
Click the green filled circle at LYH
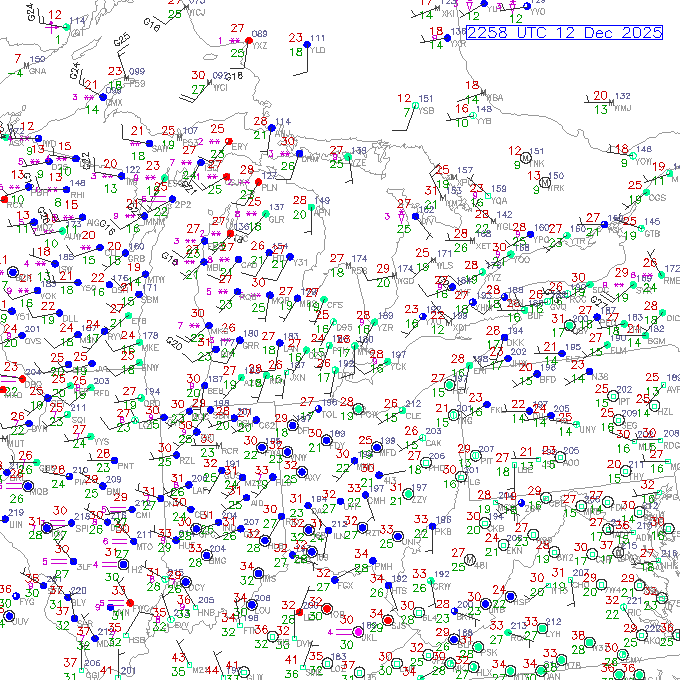click(542, 628)
